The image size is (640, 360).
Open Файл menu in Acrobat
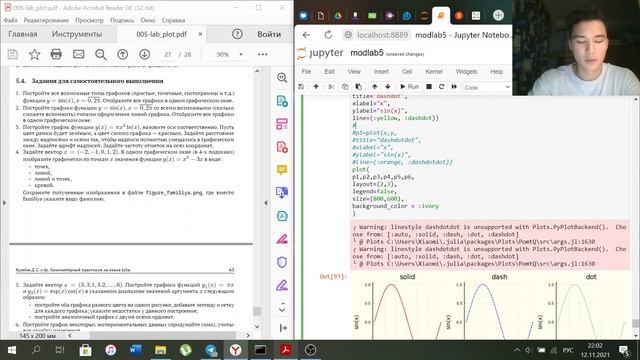[x=11, y=20]
